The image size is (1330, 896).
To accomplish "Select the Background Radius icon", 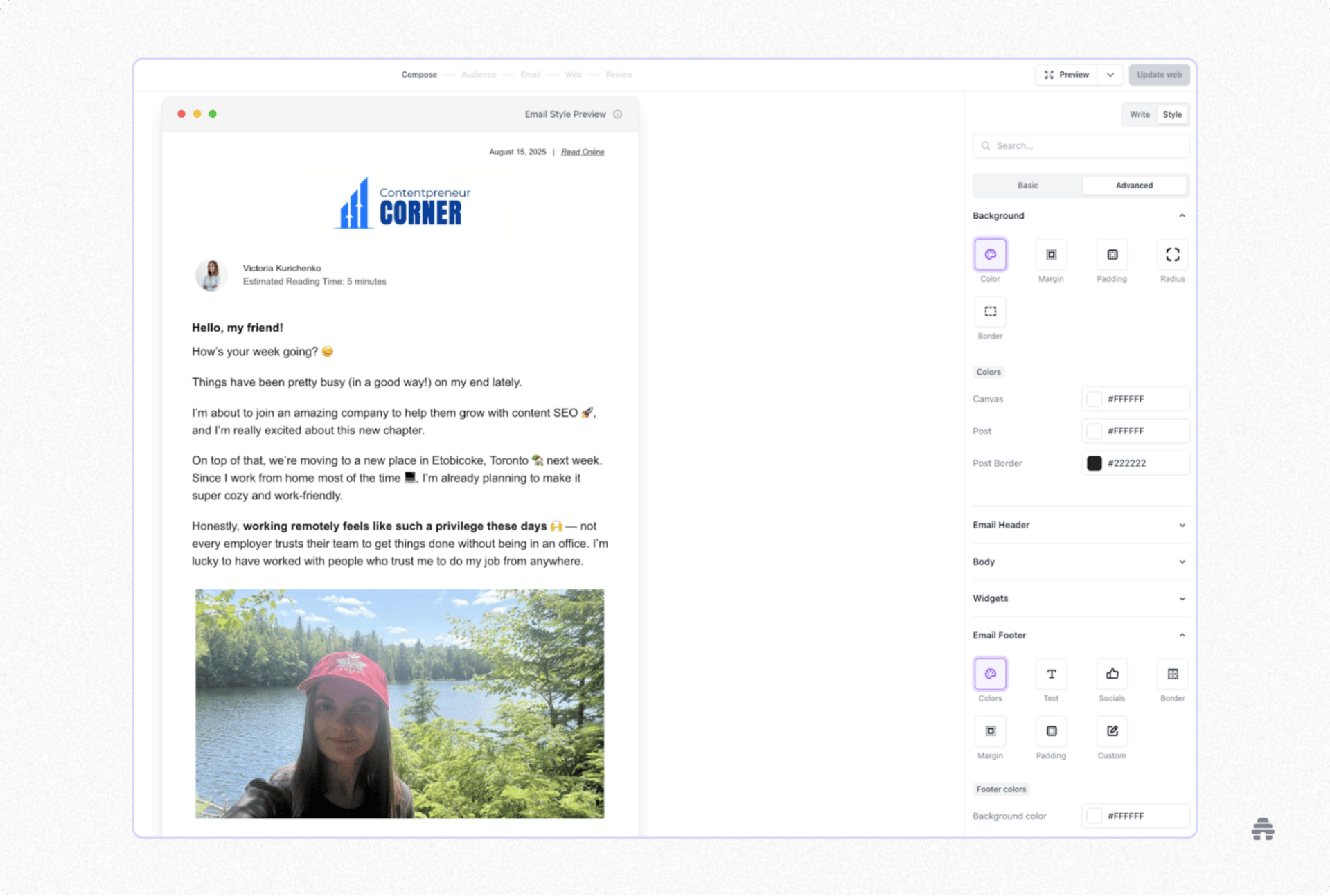I will pyautogui.click(x=1172, y=255).
